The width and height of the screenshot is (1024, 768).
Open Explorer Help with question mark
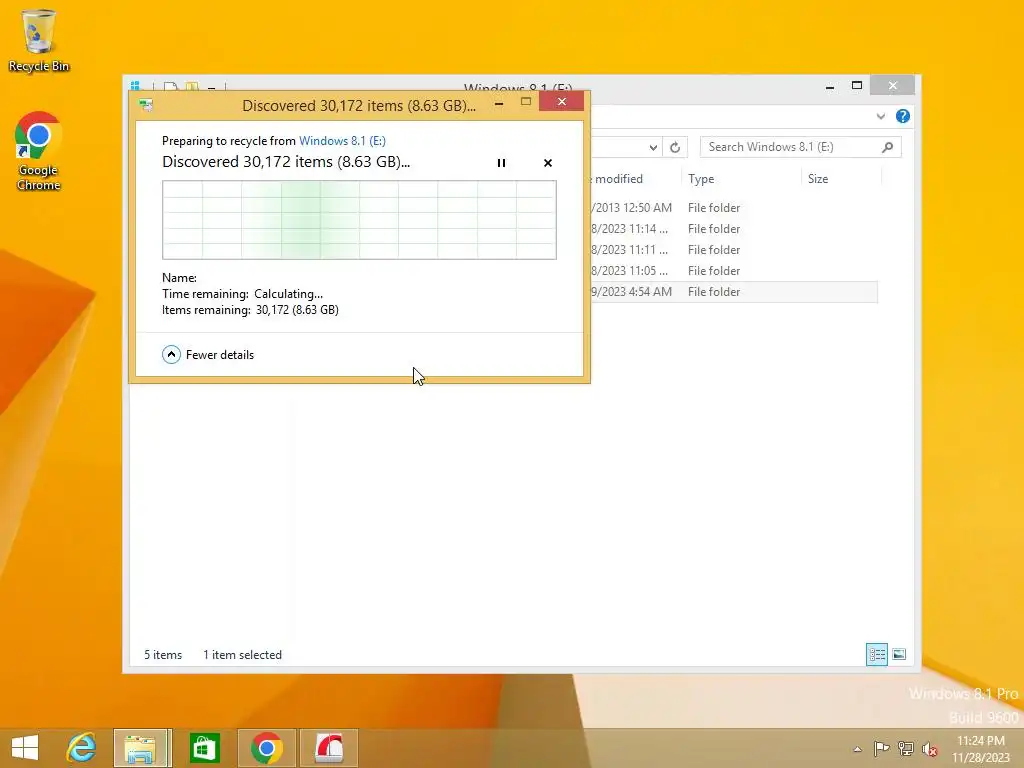[903, 116]
